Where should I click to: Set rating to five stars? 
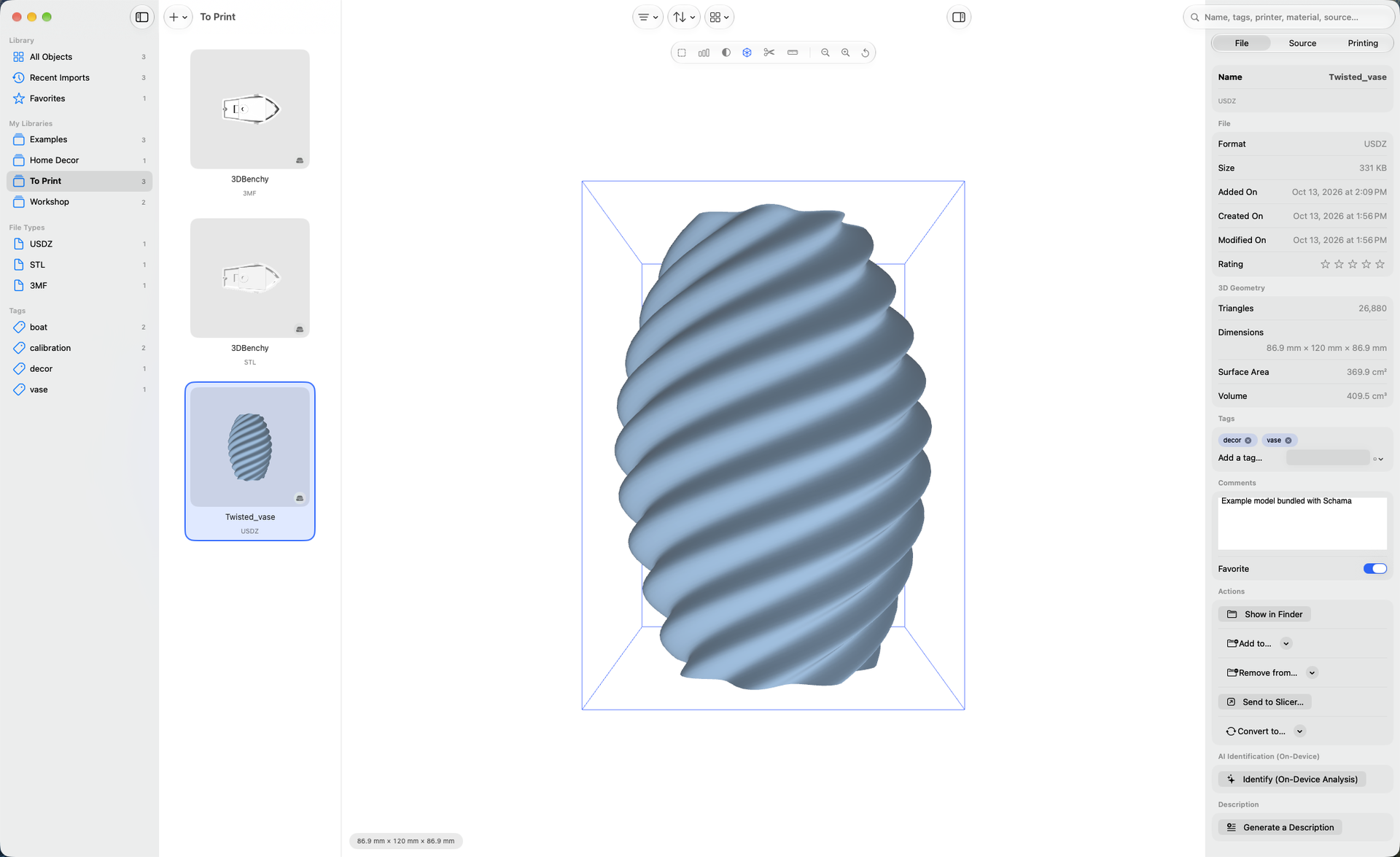[x=1380, y=264]
